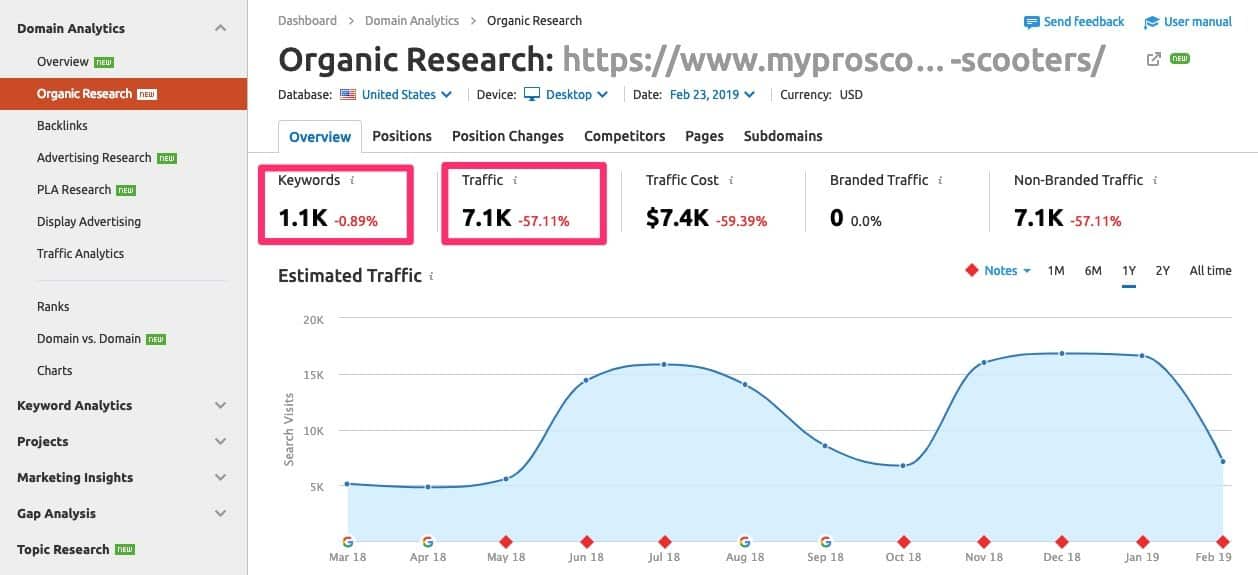Select the 1Y time range
Viewport: 1258px width, 575px height.
[1129, 270]
